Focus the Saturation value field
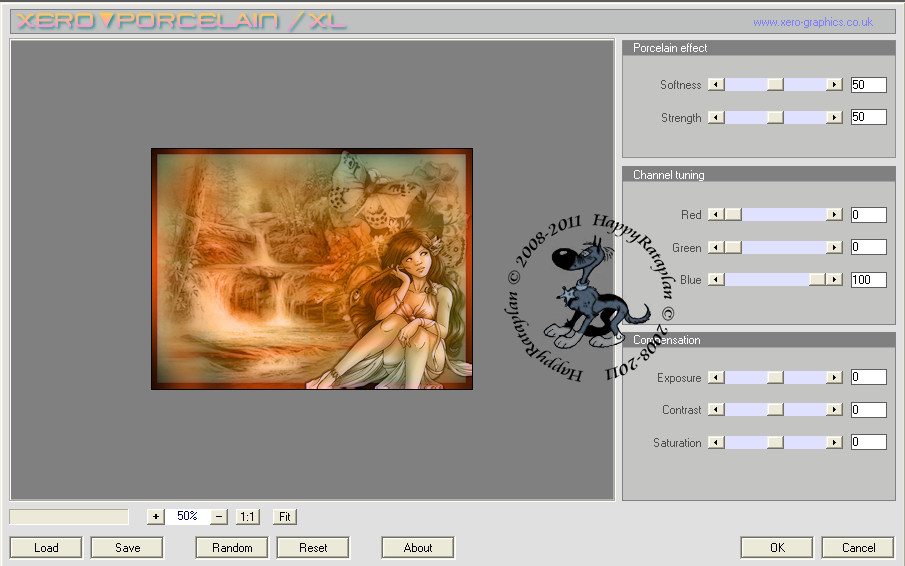 click(x=869, y=443)
